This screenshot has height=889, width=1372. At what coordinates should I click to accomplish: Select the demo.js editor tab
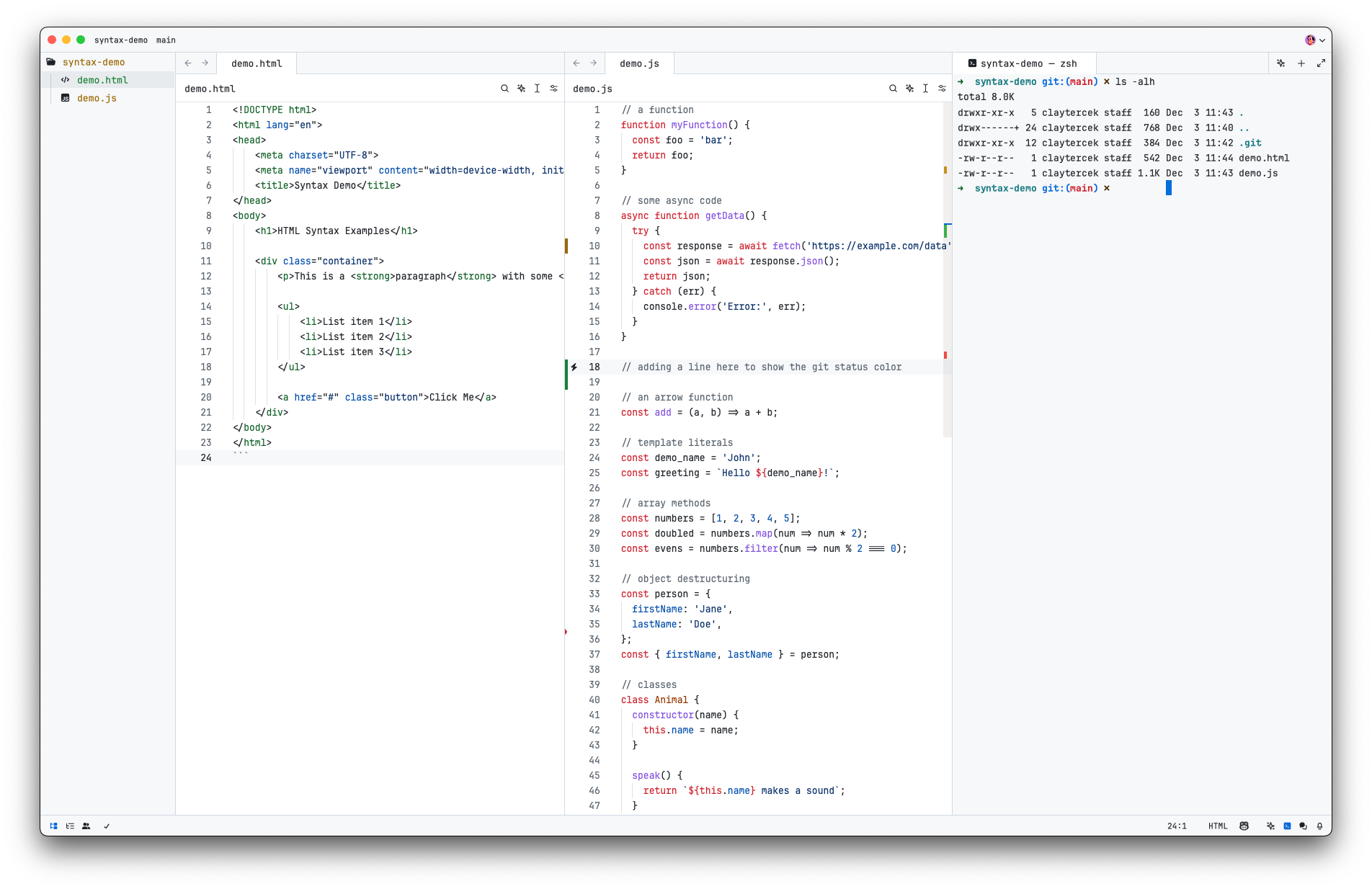click(x=639, y=63)
